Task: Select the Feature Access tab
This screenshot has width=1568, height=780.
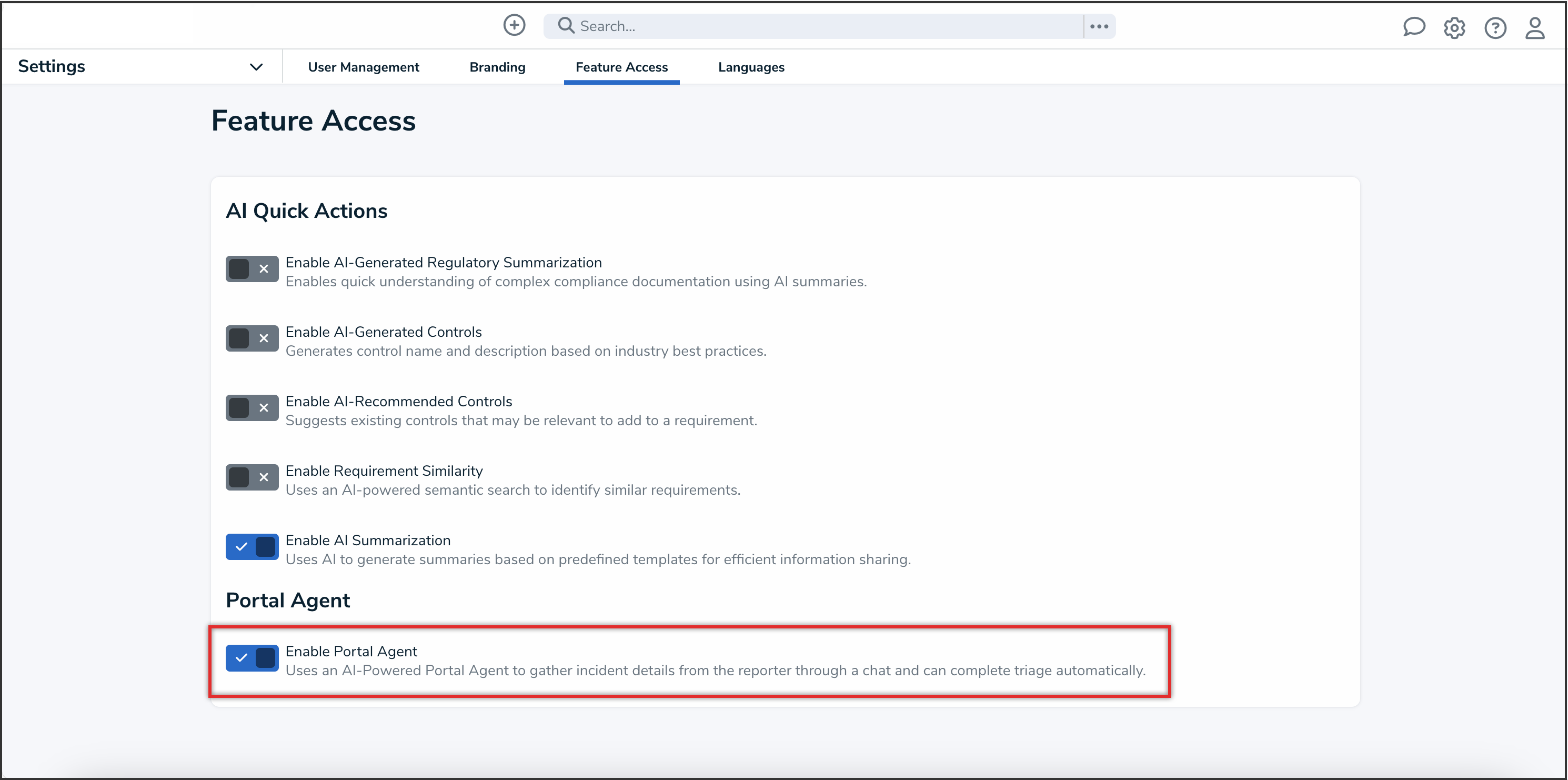Action: [621, 67]
